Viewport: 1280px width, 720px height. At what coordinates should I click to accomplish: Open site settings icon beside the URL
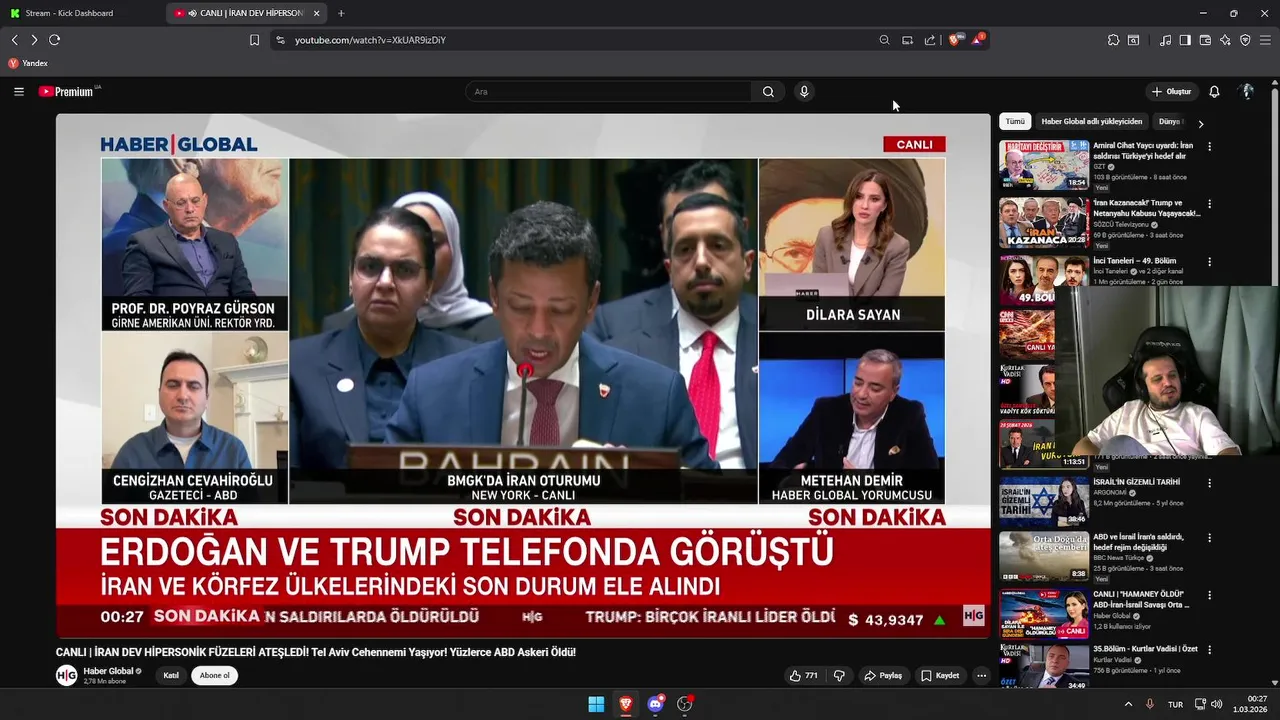(x=280, y=40)
